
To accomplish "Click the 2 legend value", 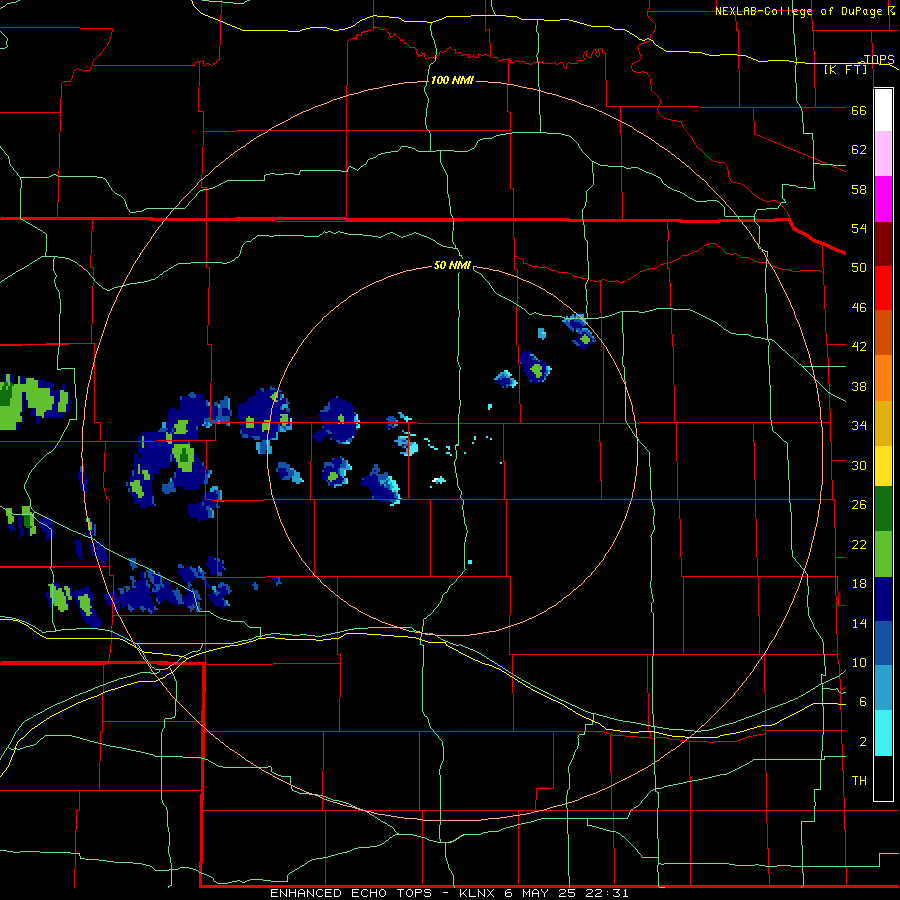I will 863,742.
